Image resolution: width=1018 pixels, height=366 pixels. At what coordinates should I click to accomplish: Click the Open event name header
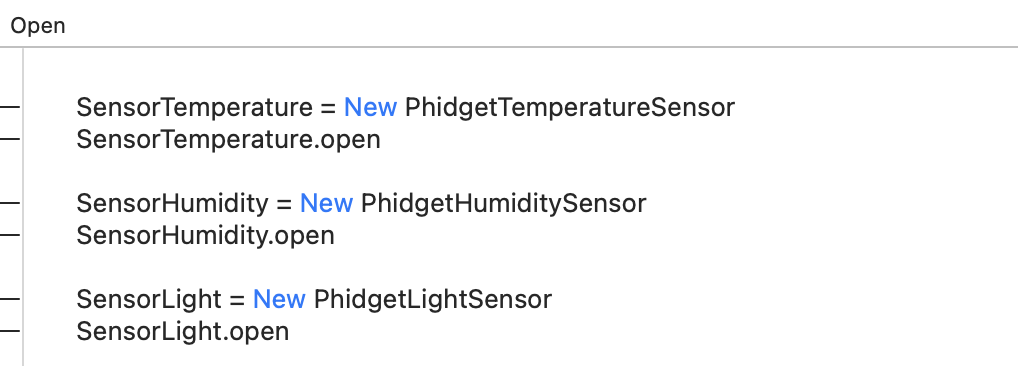point(38,27)
